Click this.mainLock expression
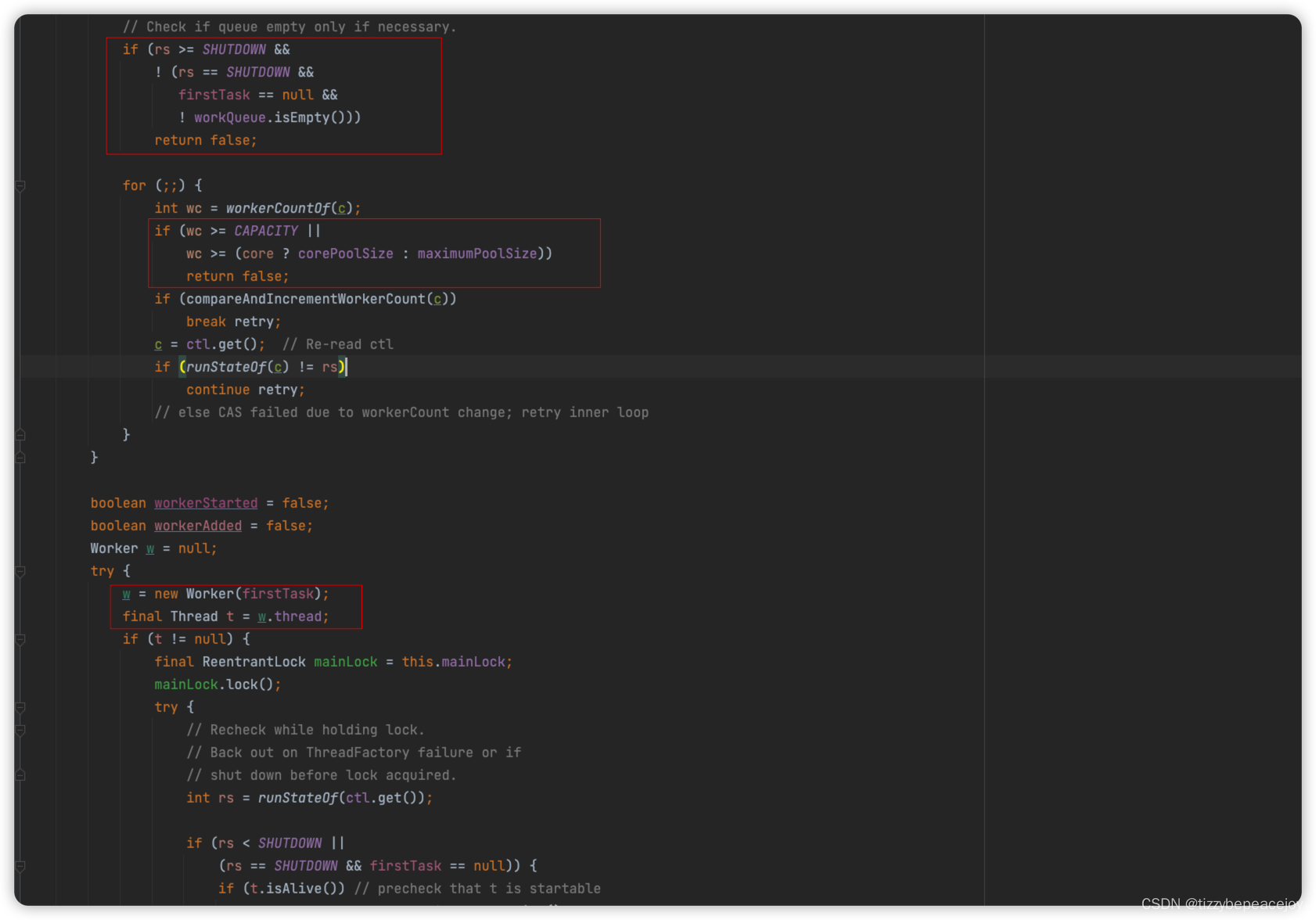Viewport: 1316px width, 920px height. pyautogui.click(x=453, y=662)
